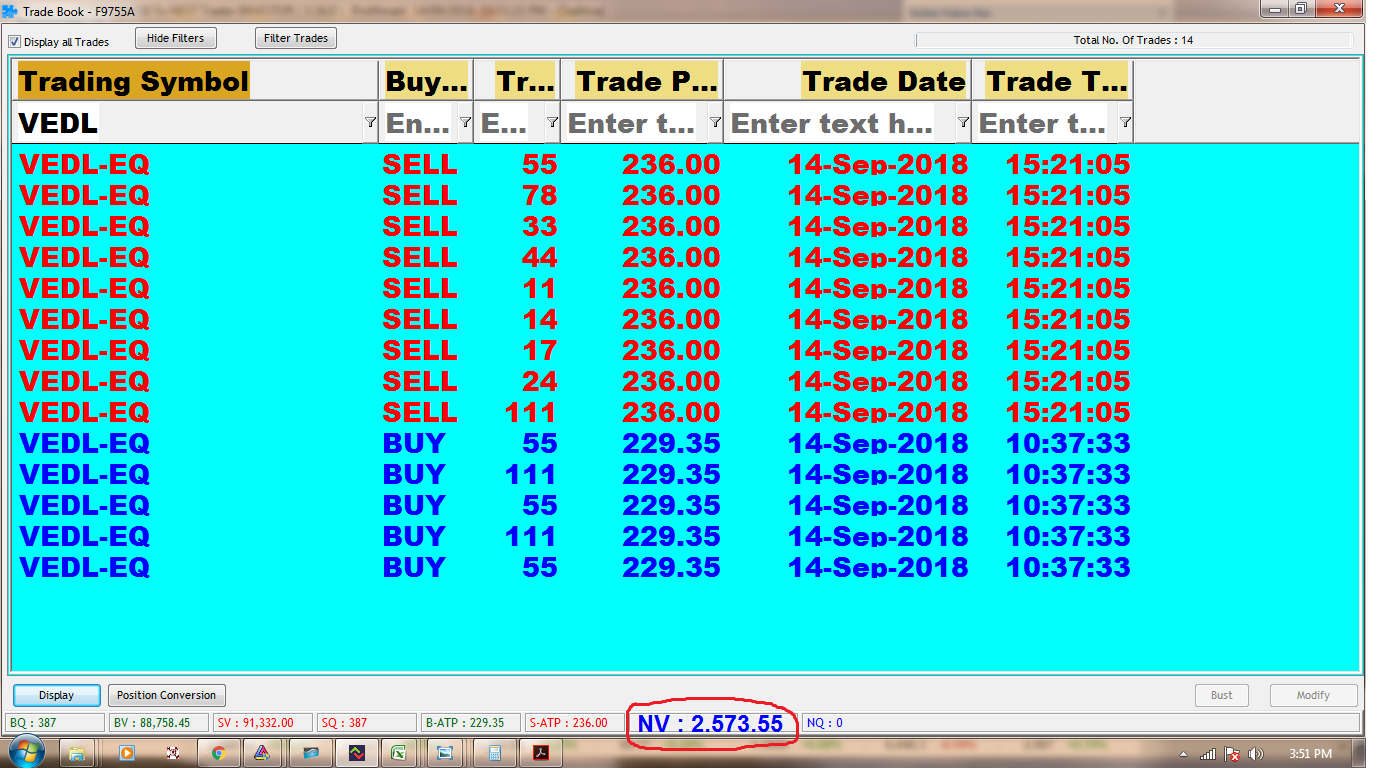
Task: Focus the Trade Date filter text box
Action: (839, 123)
